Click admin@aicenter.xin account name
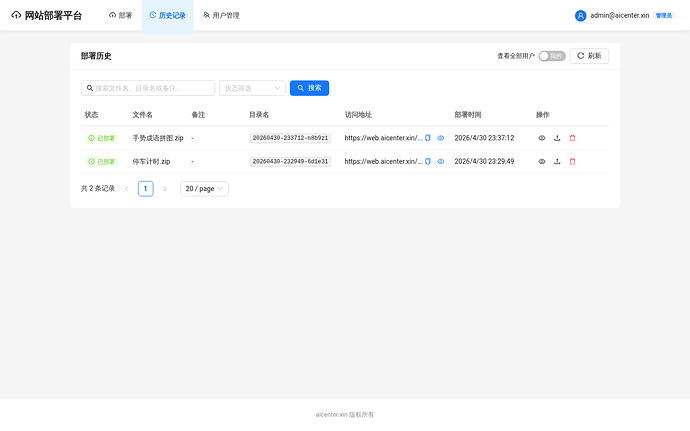Image resolution: width=690 pixels, height=431 pixels. click(x=620, y=15)
